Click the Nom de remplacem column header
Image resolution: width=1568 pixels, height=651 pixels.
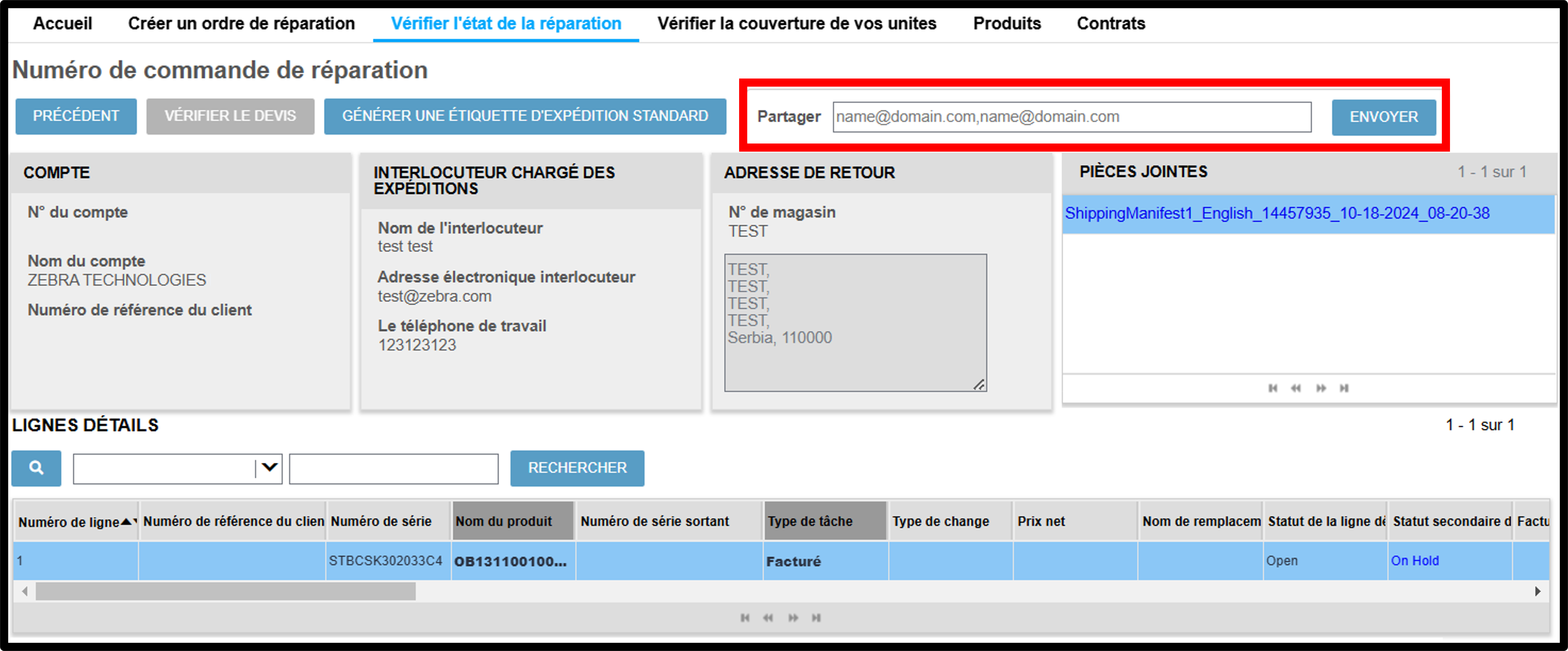pos(1200,521)
